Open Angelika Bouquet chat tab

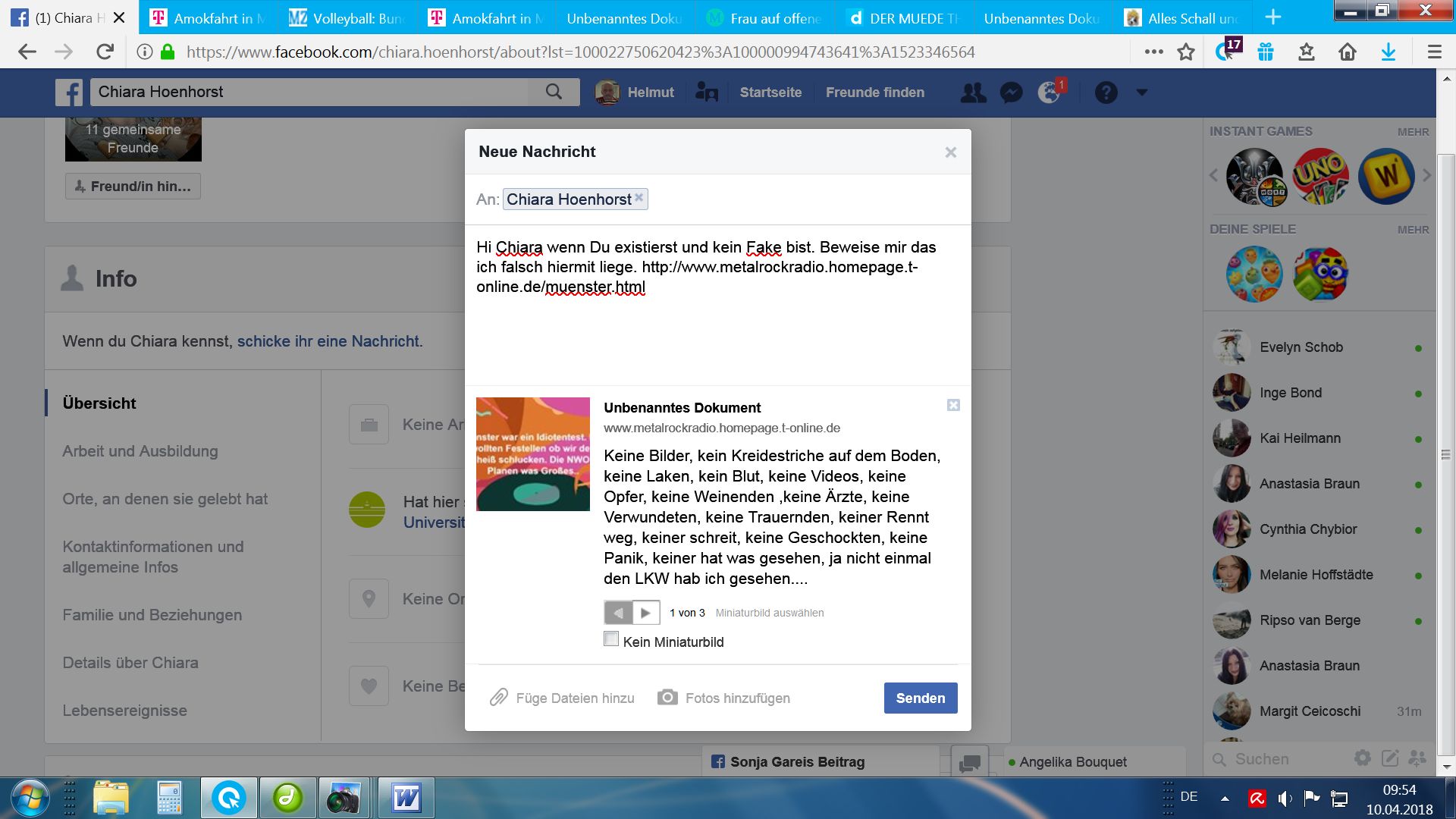1094,762
